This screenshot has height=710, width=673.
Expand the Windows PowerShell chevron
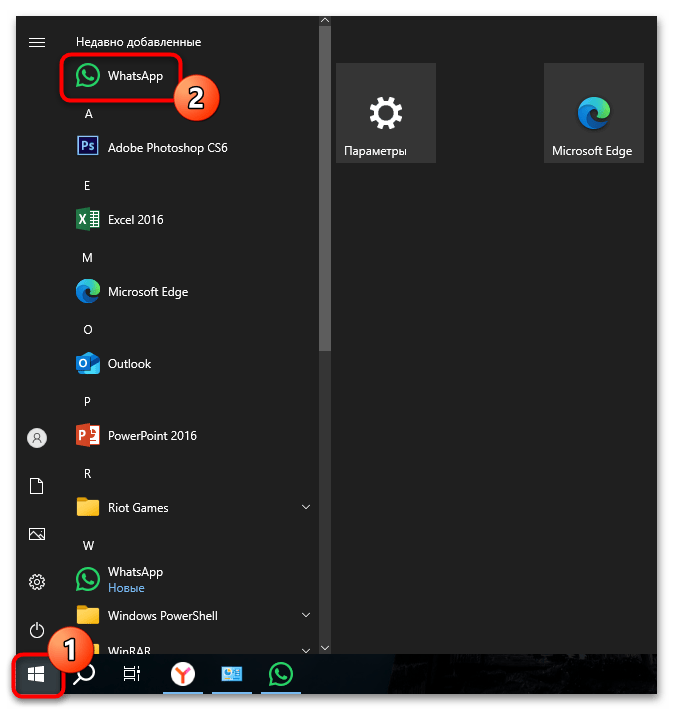pyautogui.click(x=306, y=615)
